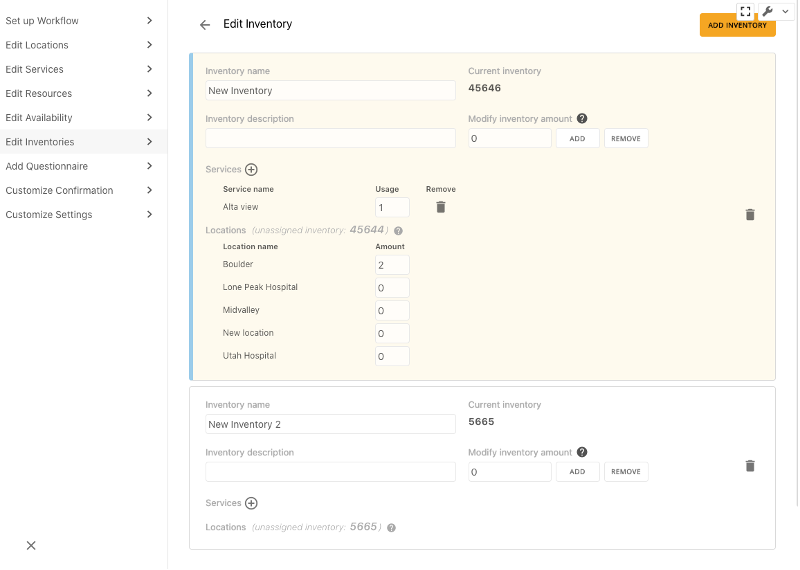Viewport: 800px width, 570px height.
Task: Focus New Inventory description field
Action: pyautogui.click(x=330, y=138)
